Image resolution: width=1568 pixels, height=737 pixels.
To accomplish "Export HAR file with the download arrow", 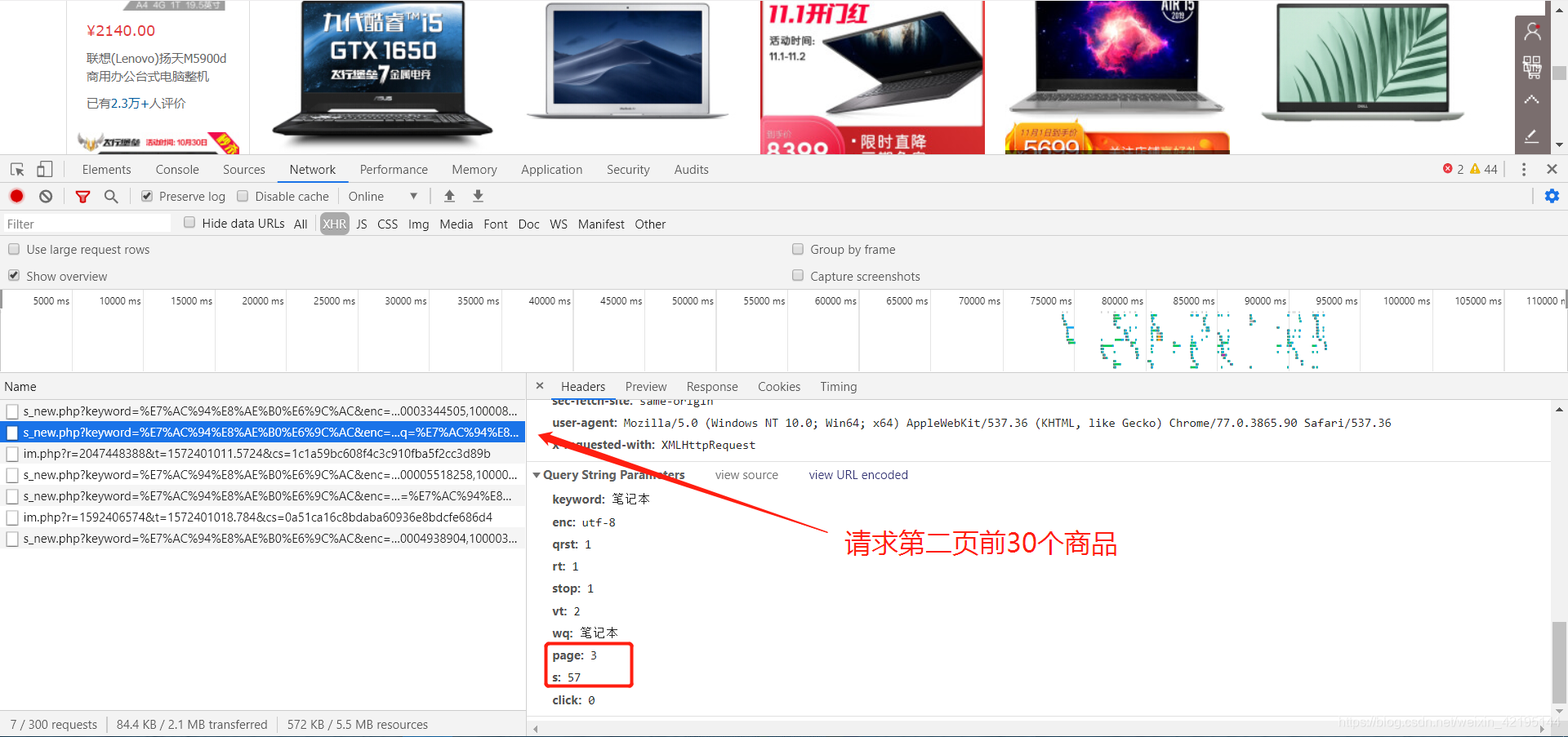I will (479, 196).
